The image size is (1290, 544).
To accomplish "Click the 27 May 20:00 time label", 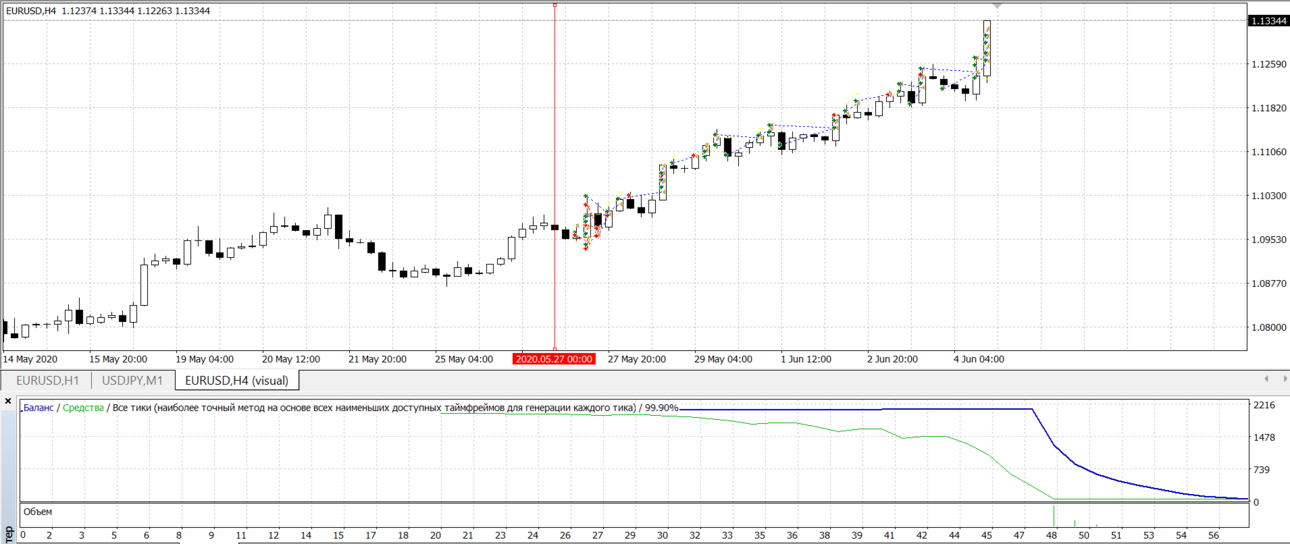I will click(x=638, y=359).
